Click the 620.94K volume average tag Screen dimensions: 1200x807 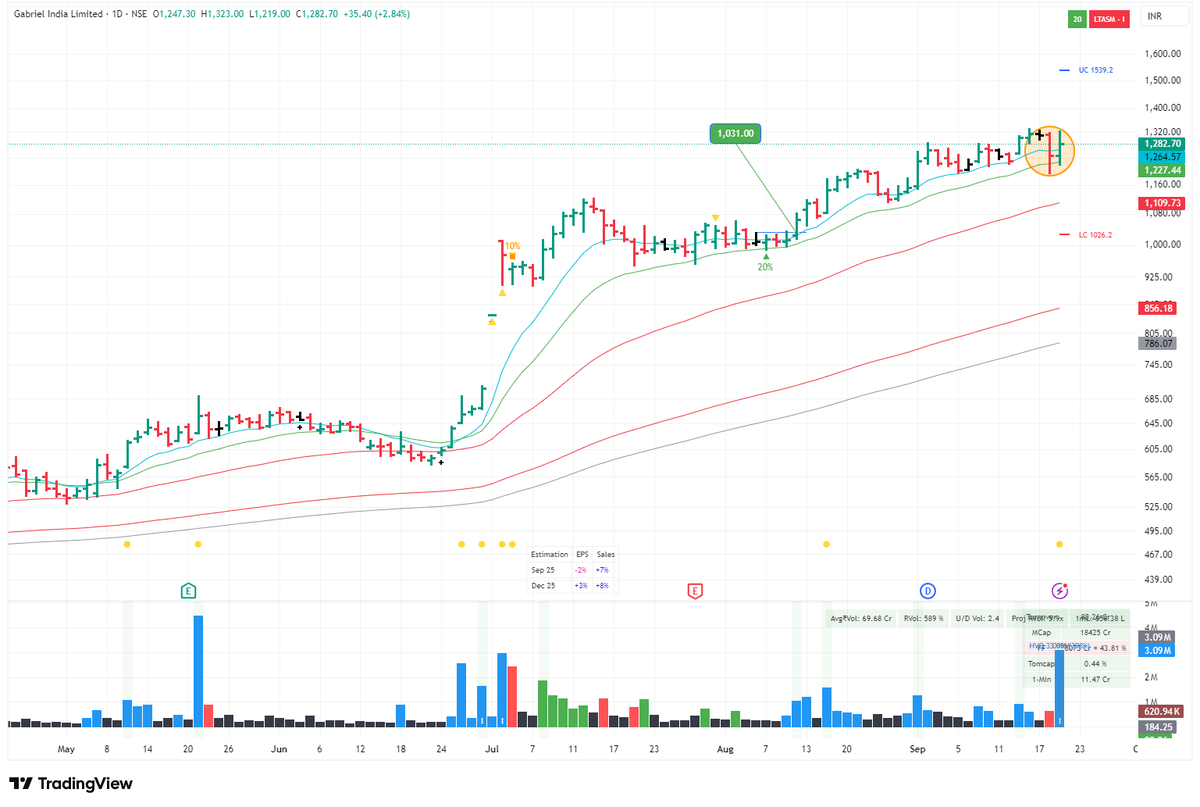pyautogui.click(x=1160, y=710)
